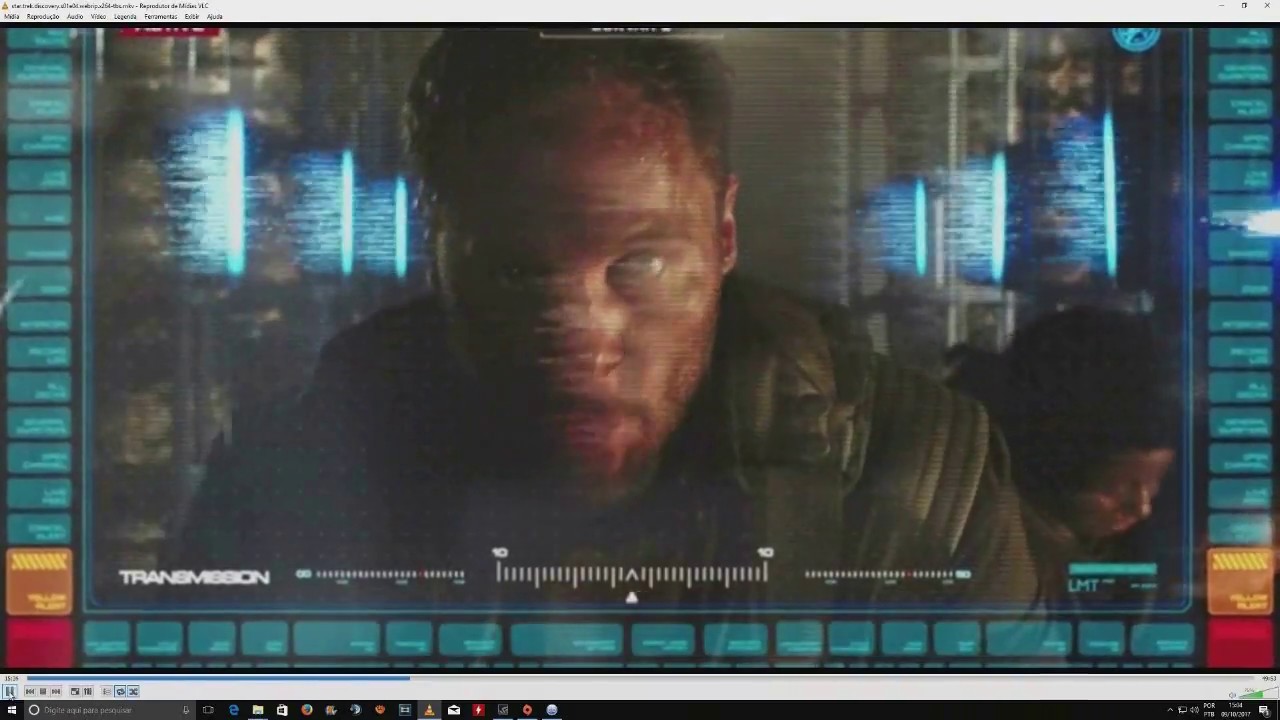
Task: Click the remaining time label
Action: point(1269,678)
